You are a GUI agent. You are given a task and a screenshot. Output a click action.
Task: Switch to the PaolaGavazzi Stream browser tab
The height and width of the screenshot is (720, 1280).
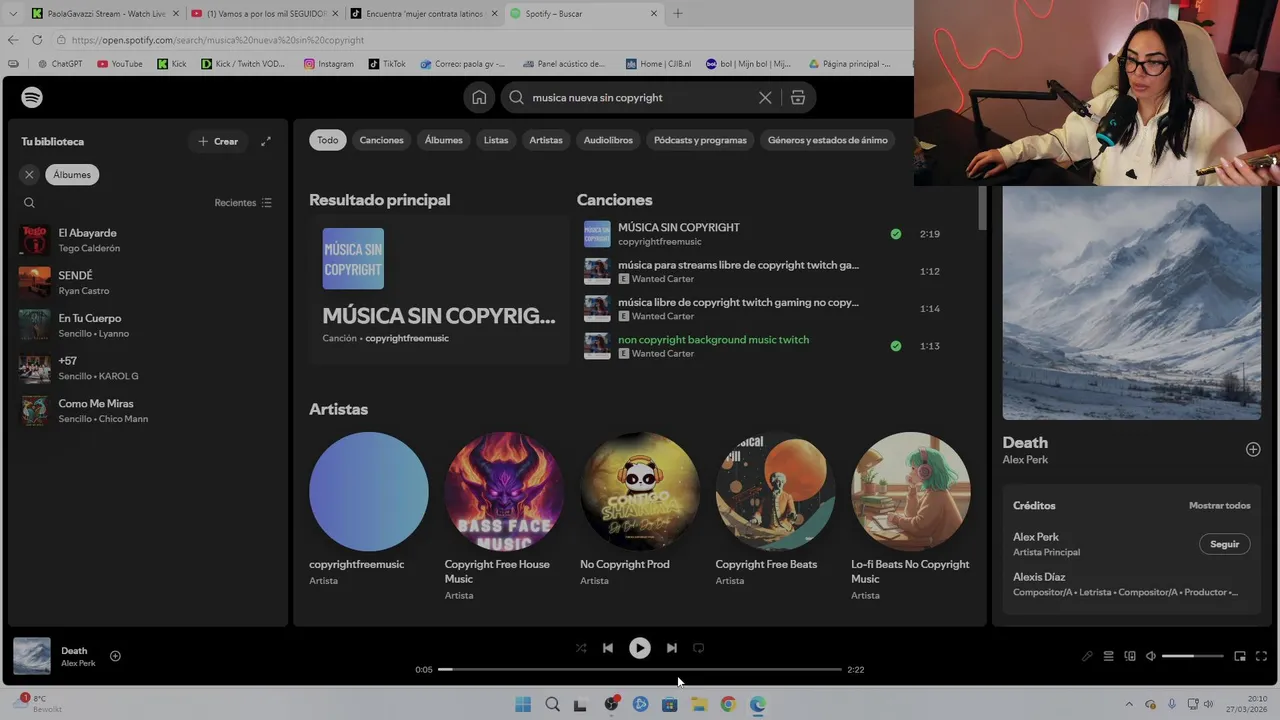[x=104, y=14]
